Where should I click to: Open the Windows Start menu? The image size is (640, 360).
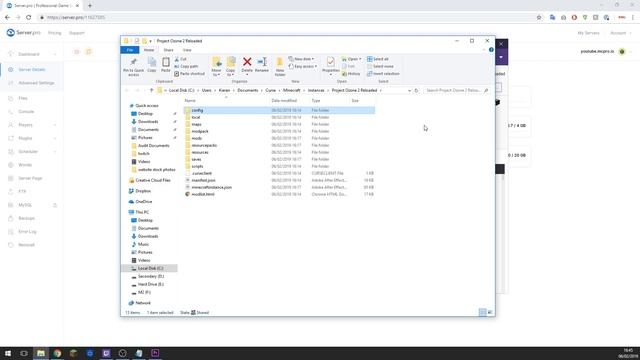pyautogui.click(x=8, y=353)
